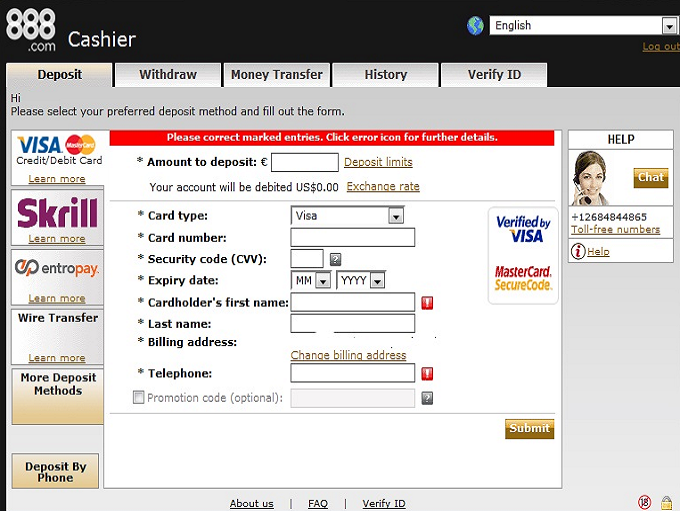The height and width of the screenshot is (511, 680).
Task: Click the support agent photo
Action: click(x=591, y=178)
